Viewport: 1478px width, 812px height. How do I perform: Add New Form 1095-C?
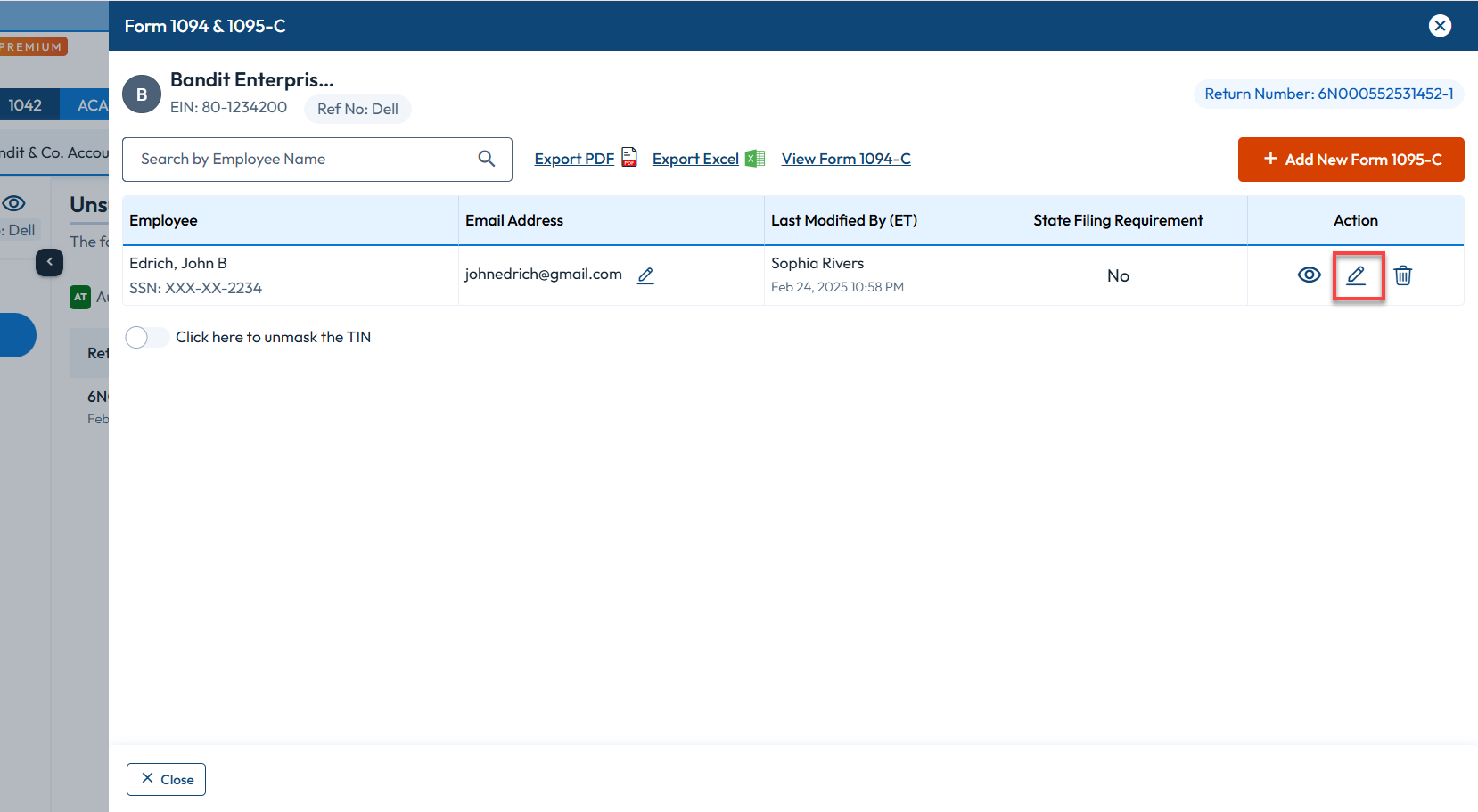click(x=1351, y=160)
